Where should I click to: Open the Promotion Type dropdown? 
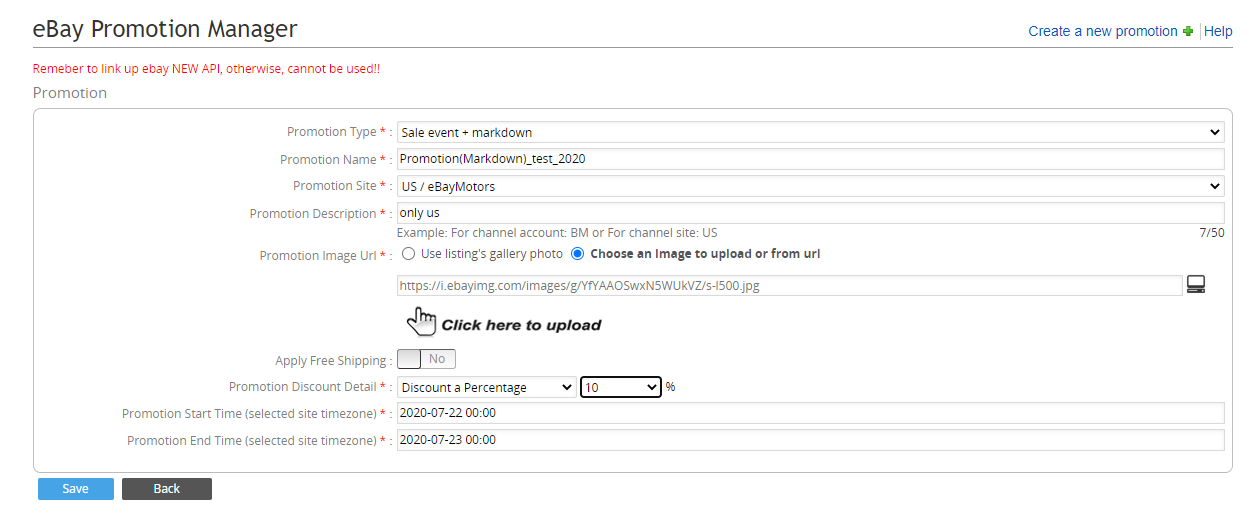coord(811,132)
